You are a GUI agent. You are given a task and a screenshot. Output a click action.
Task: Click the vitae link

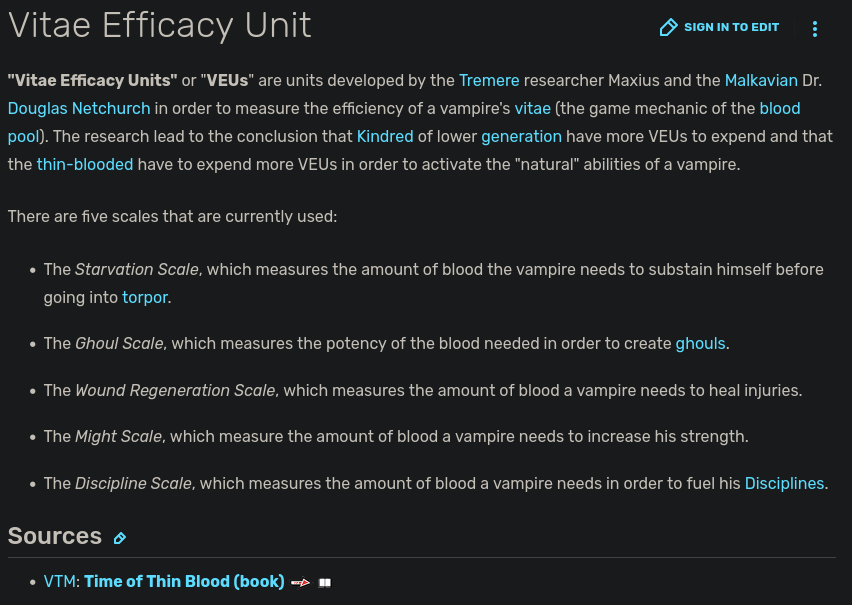coord(533,108)
